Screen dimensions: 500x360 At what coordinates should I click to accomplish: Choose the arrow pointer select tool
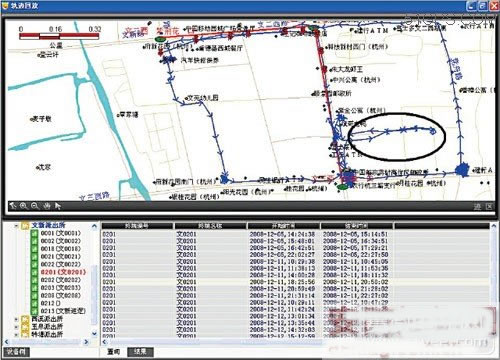[58, 206]
